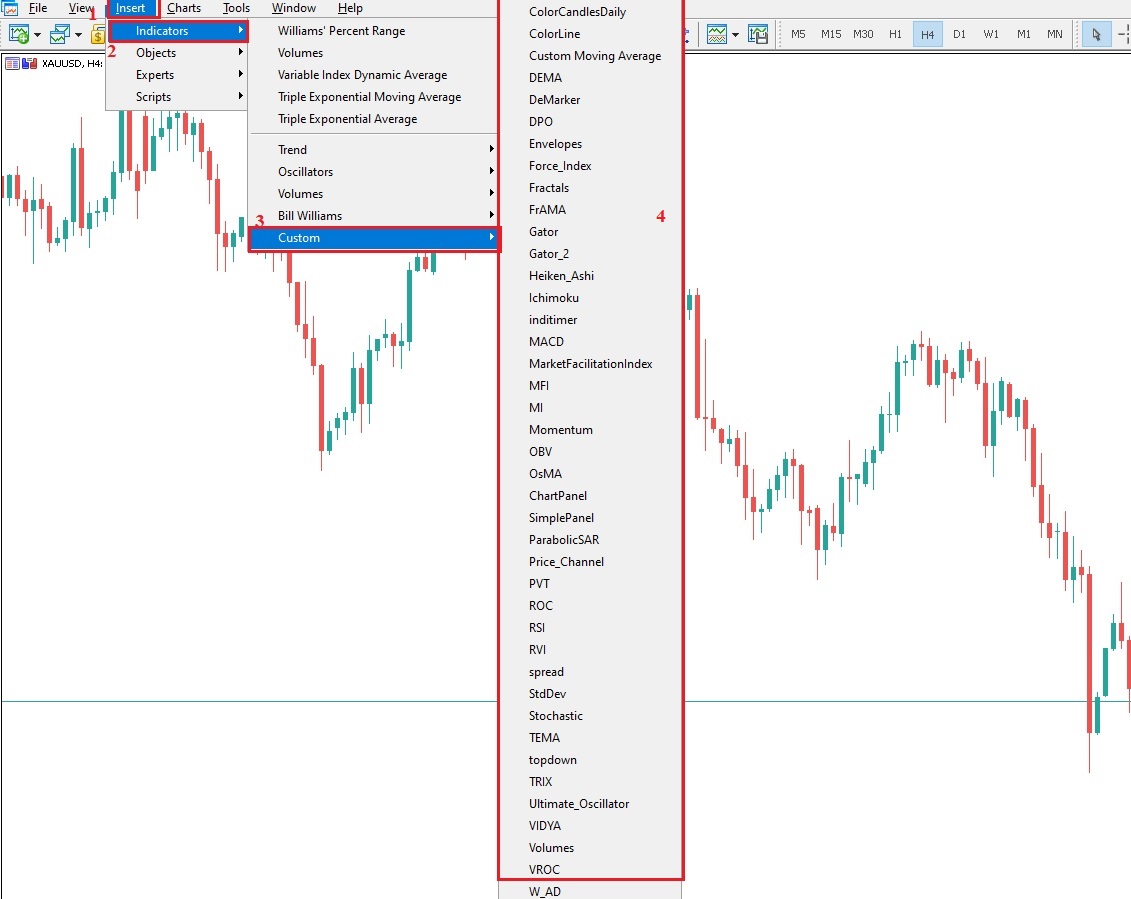Select Stochastic custom indicator
The width and height of the screenshot is (1131, 899).
pos(591,716)
